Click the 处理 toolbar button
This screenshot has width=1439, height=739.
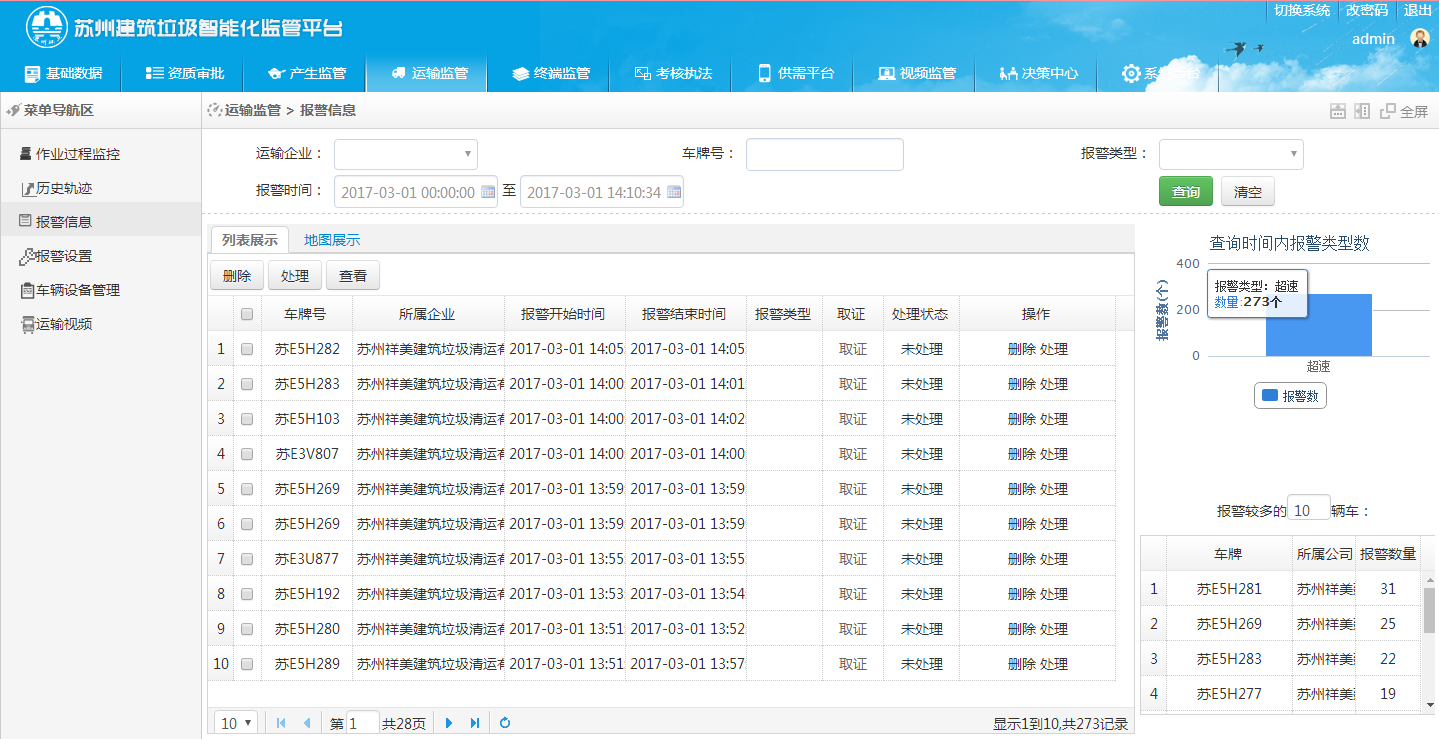click(295, 276)
